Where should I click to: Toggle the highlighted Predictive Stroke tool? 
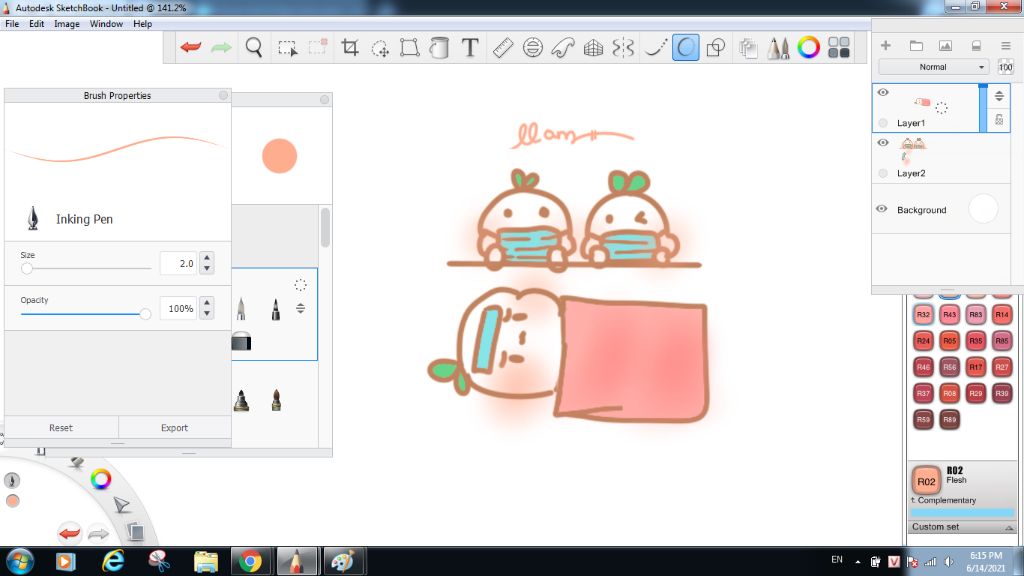(685, 47)
